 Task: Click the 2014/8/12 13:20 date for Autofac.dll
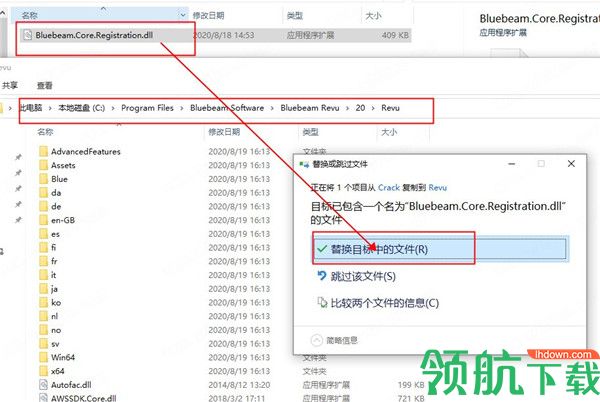point(239,385)
